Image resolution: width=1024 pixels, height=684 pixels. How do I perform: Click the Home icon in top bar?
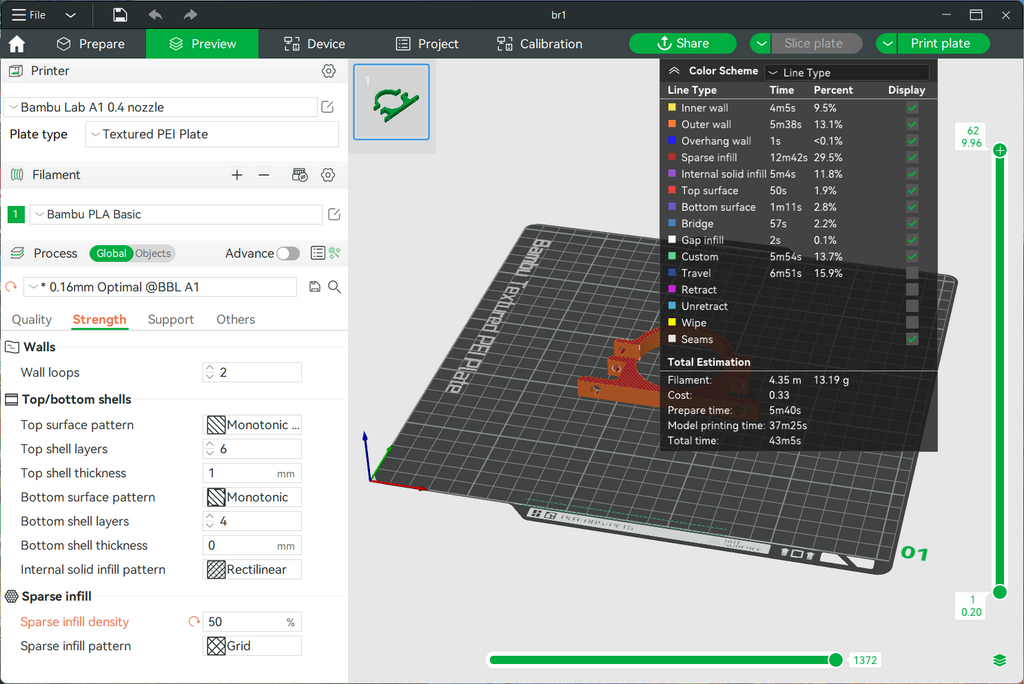(x=17, y=44)
